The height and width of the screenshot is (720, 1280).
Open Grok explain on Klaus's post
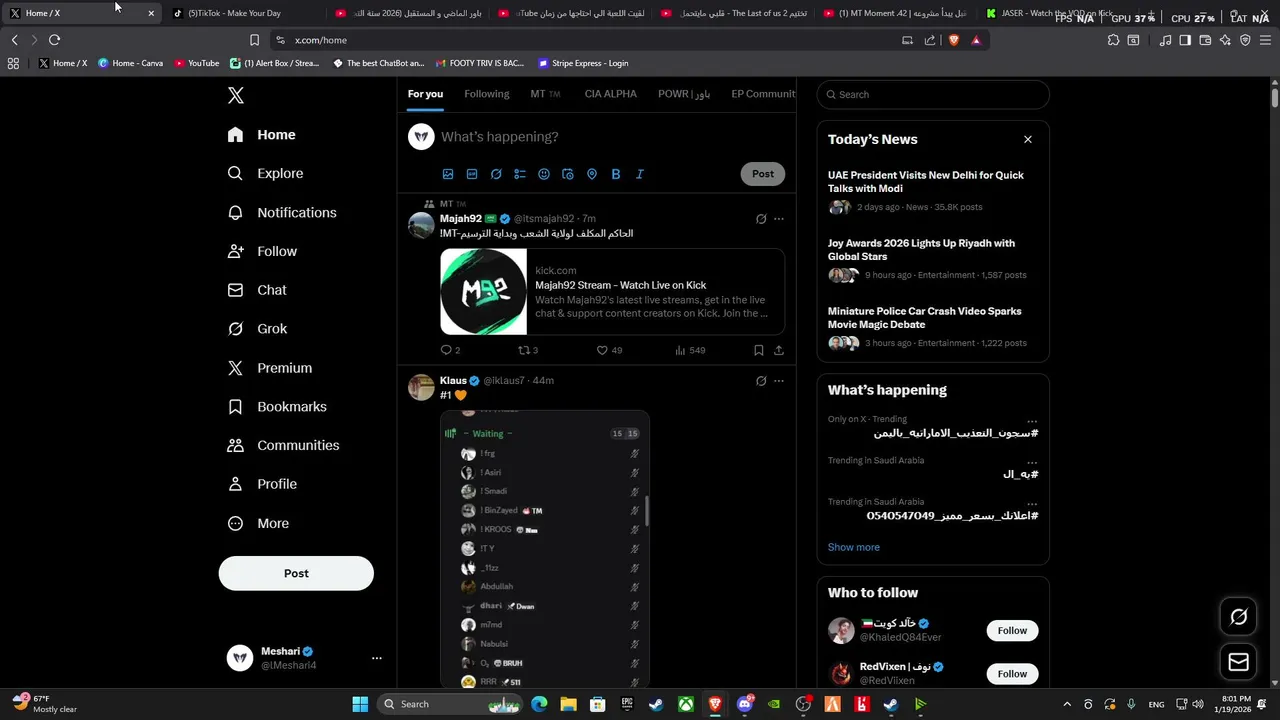point(761,381)
